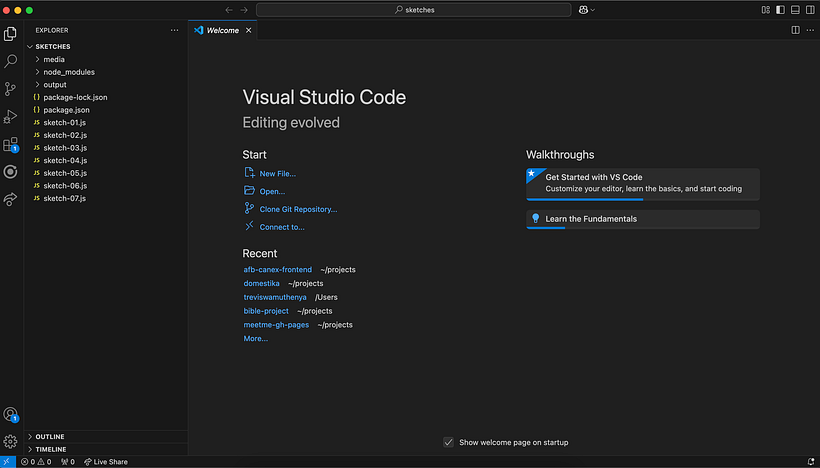This screenshot has height=468, width=820.
Task: Open recent project domestika
Action: click(x=261, y=283)
